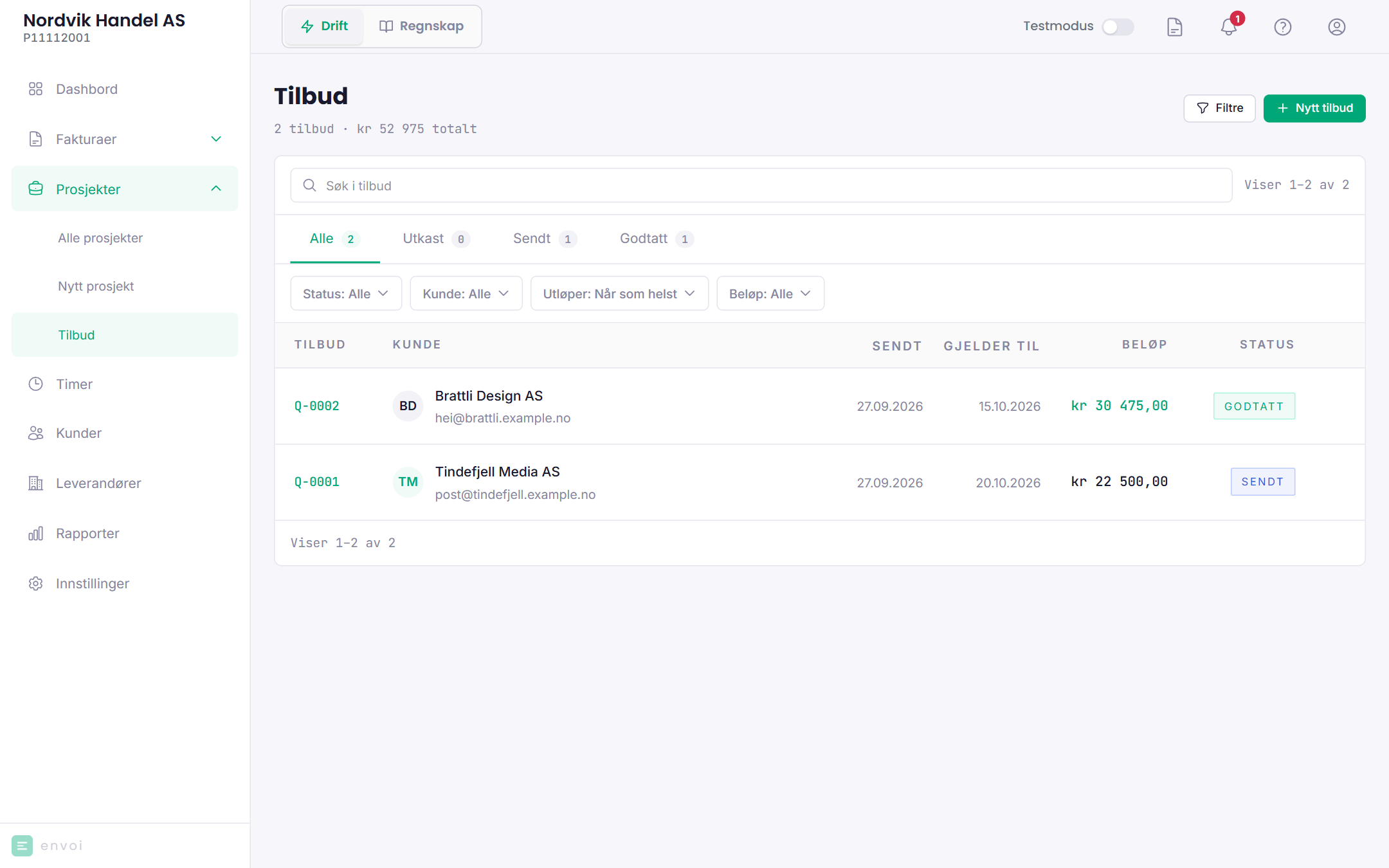The width and height of the screenshot is (1389, 868).
Task: Click the expiry date 15.10.2026
Action: pyautogui.click(x=1010, y=406)
